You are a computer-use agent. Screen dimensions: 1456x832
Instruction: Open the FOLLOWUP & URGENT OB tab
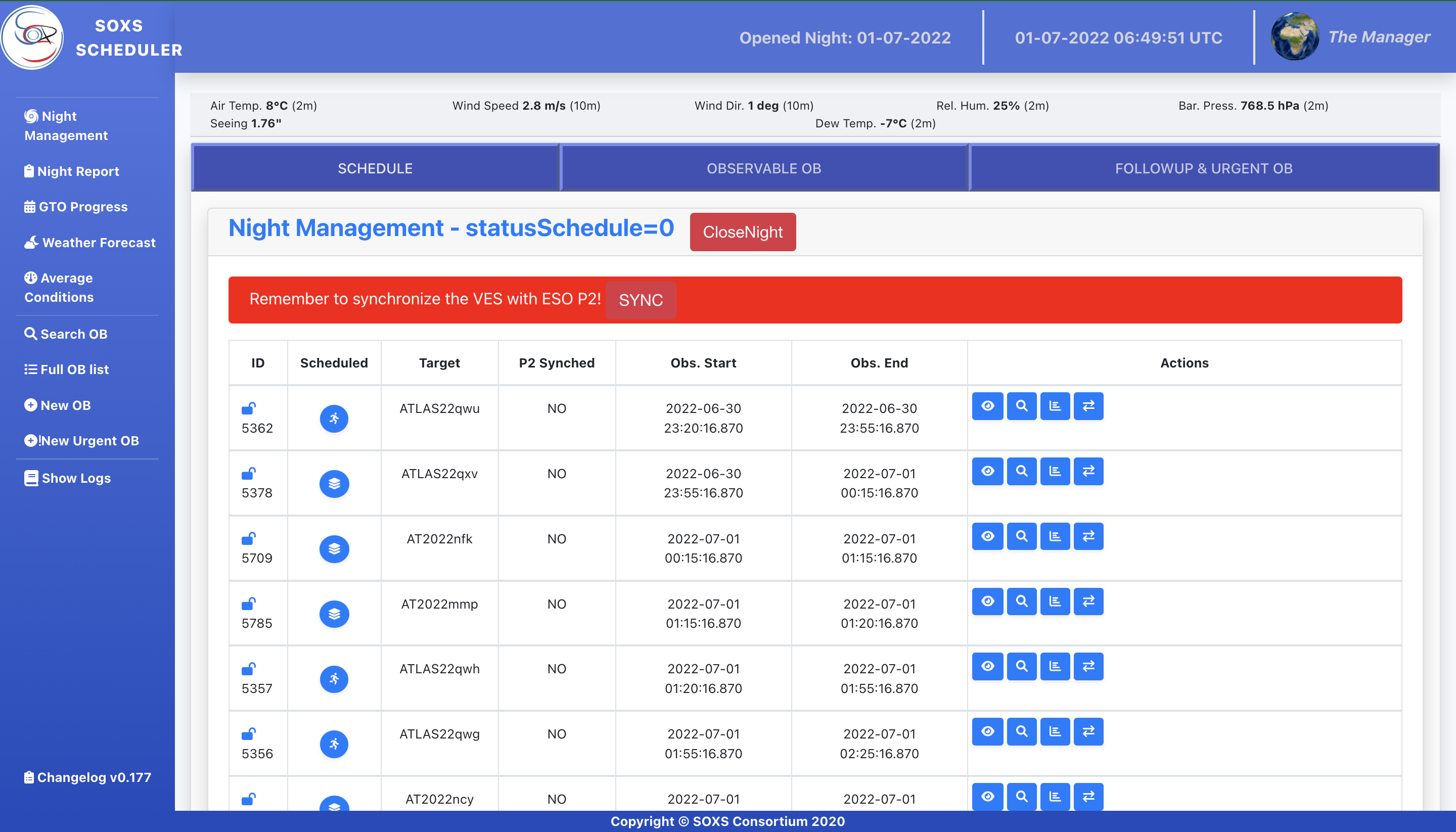pos(1203,168)
